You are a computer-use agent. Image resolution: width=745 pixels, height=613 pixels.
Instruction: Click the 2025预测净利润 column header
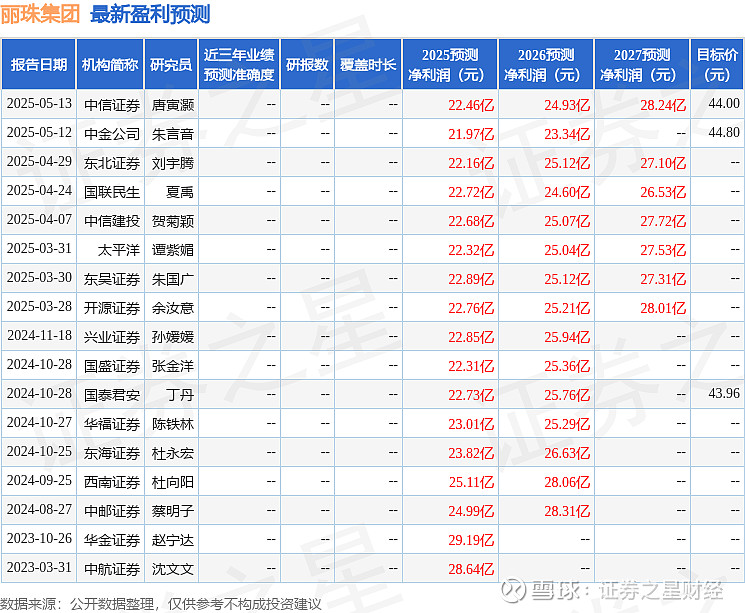tap(450, 65)
